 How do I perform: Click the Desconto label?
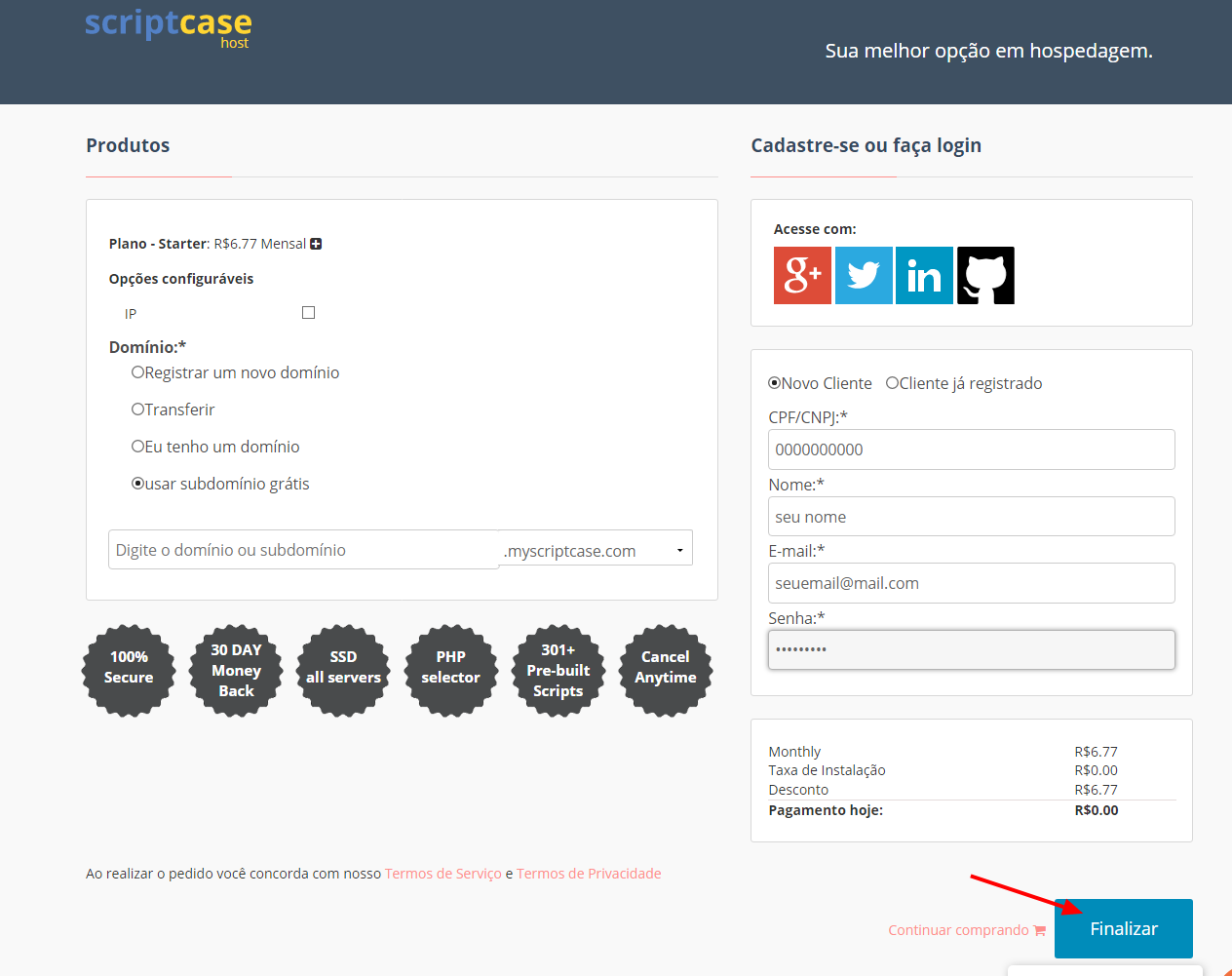[x=799, y=790]
